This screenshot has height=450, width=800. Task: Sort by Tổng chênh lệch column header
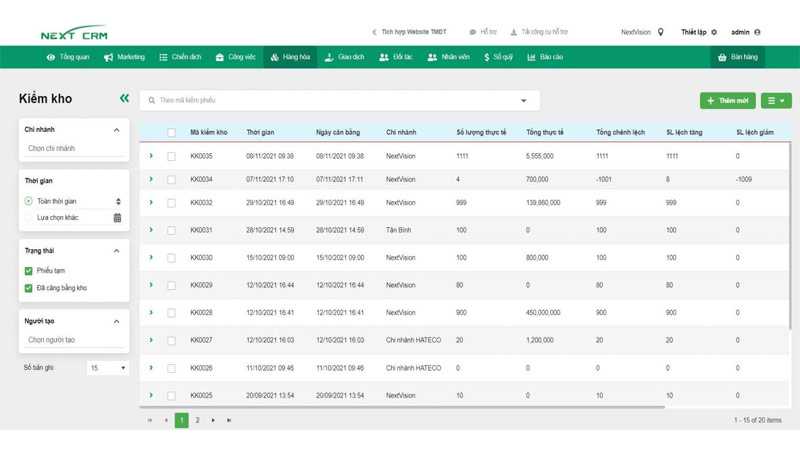(620, 132)
